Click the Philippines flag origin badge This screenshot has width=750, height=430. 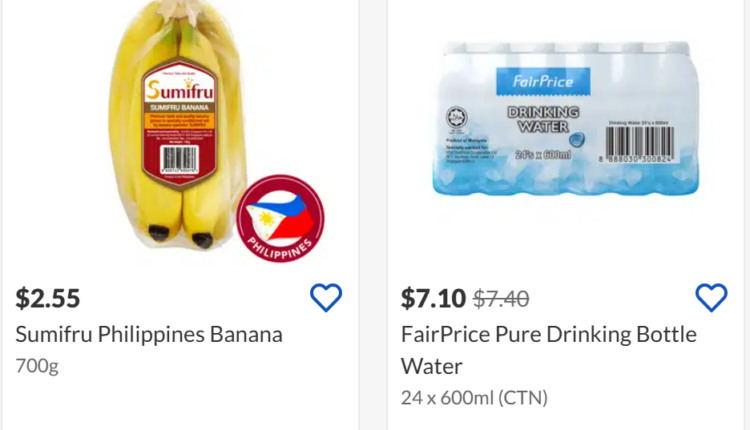[x=280, y=217]
